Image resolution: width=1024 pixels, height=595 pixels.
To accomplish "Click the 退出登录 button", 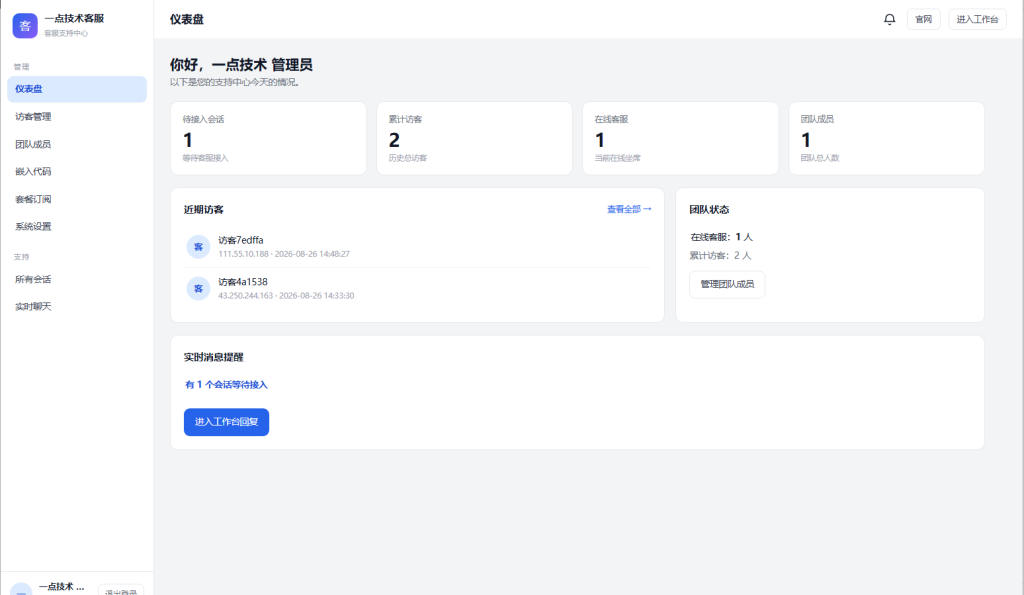I will point(121,590).
